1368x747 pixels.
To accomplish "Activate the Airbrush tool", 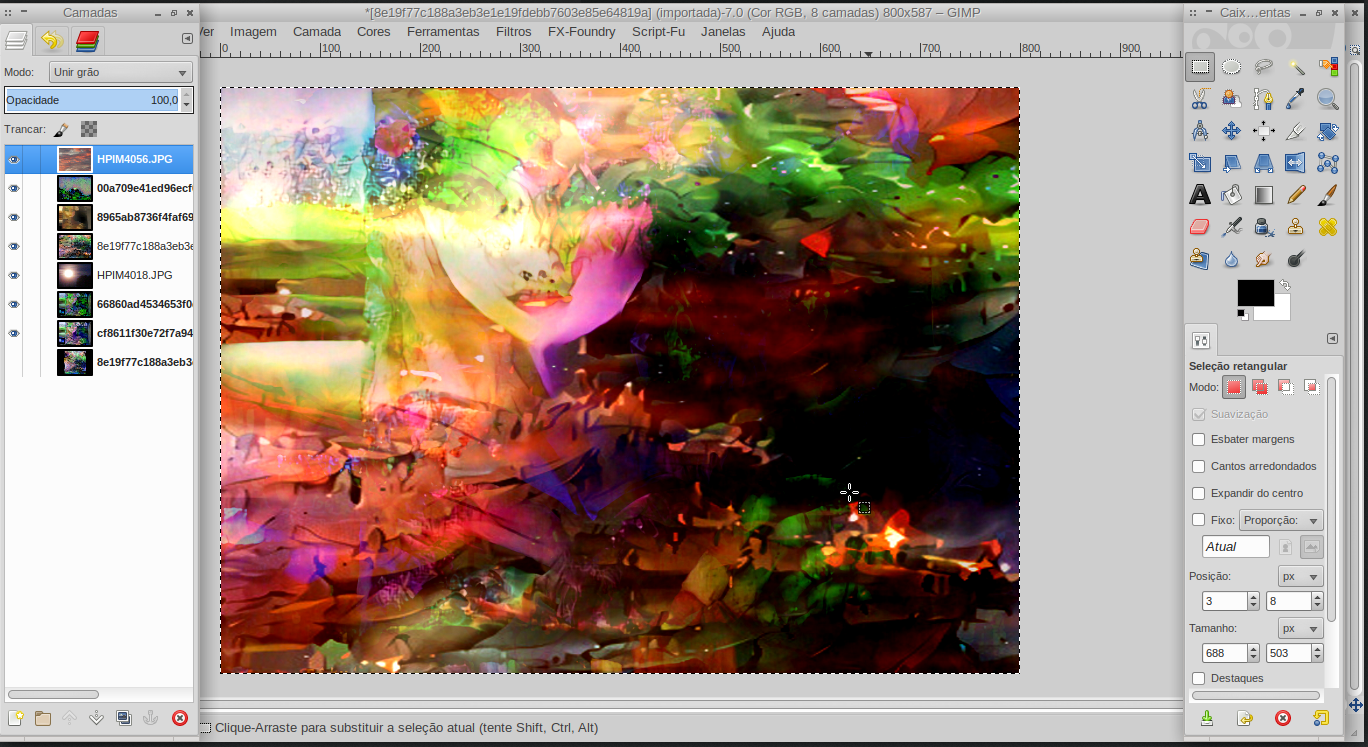I will [x=1232, y=227].
